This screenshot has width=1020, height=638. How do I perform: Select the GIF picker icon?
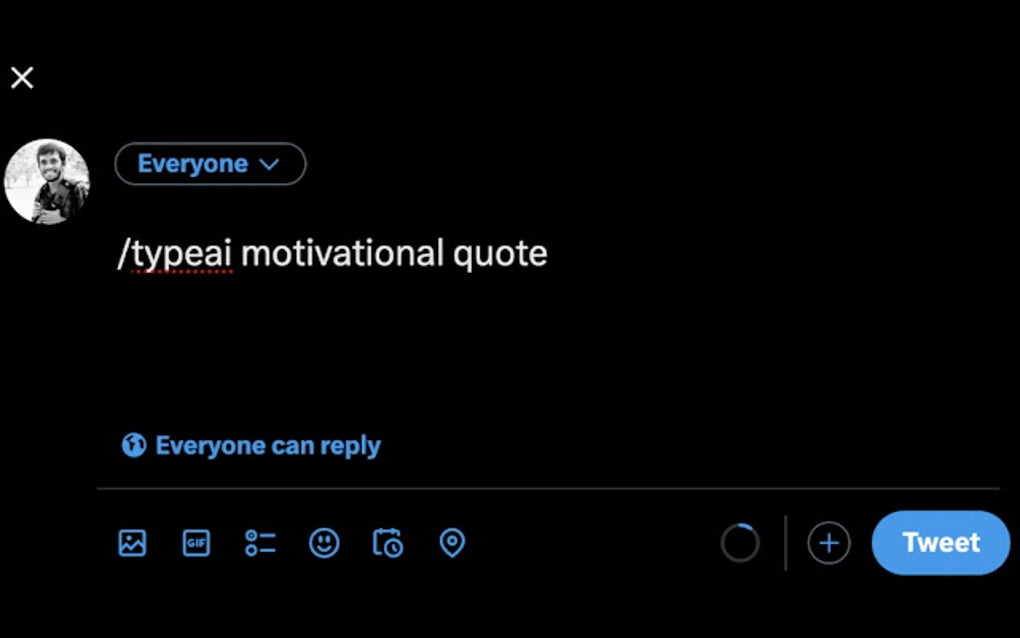[x=196, y=543]
